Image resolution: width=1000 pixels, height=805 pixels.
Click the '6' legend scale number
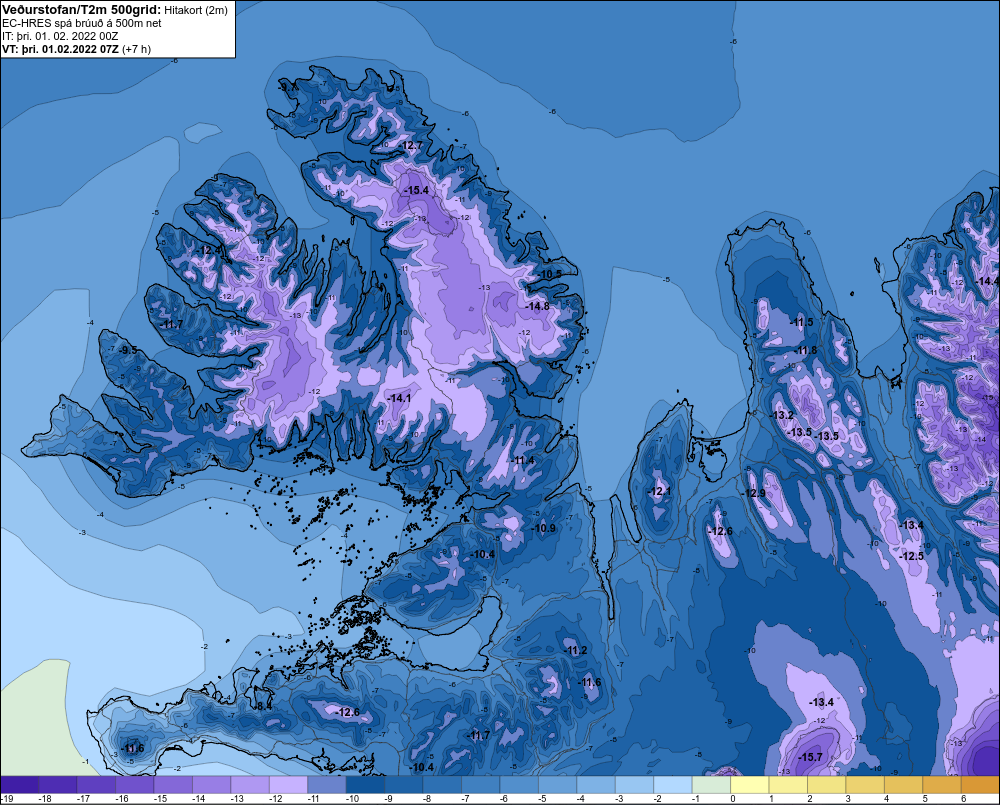click(964, 799)
